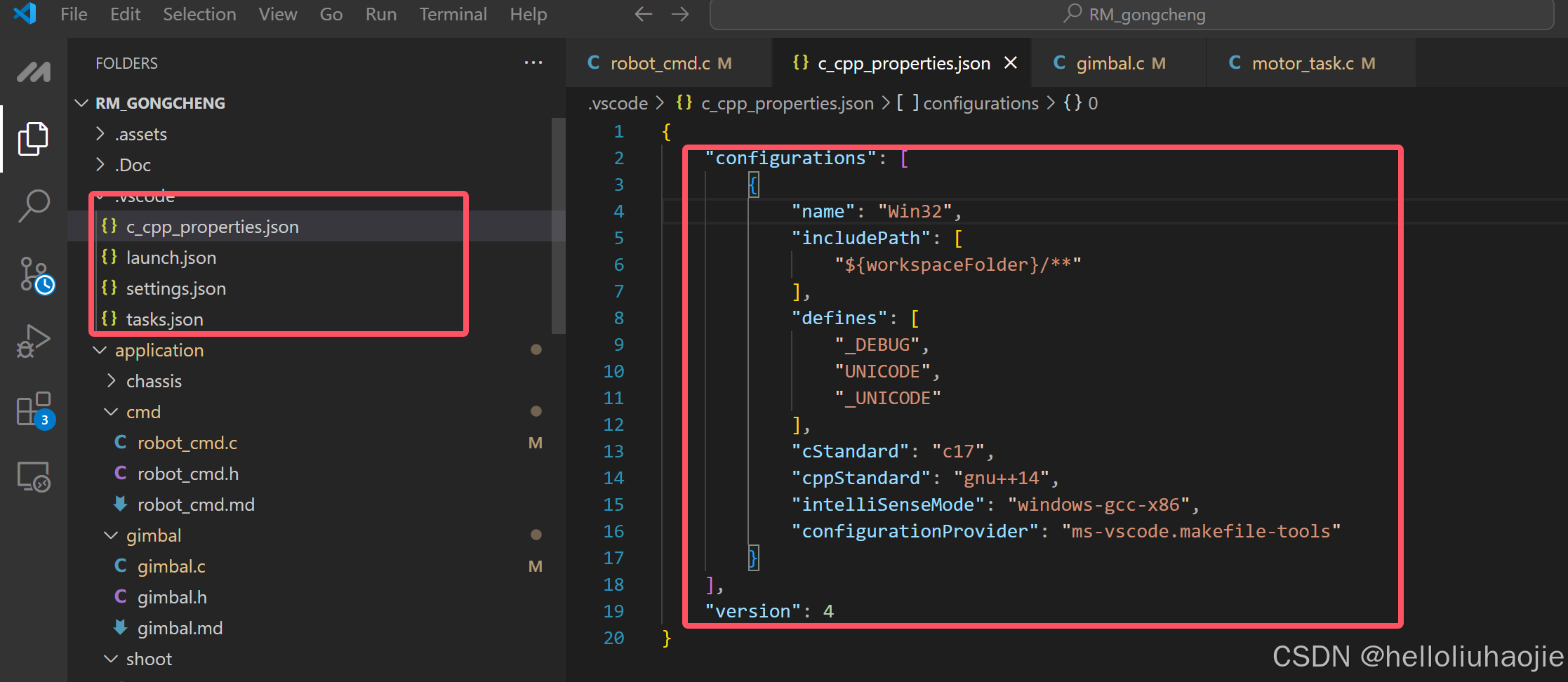Open launch.json from the sidebar
Screen dimensions: 1568x682
pyautogui.click(x=171, y=257)
